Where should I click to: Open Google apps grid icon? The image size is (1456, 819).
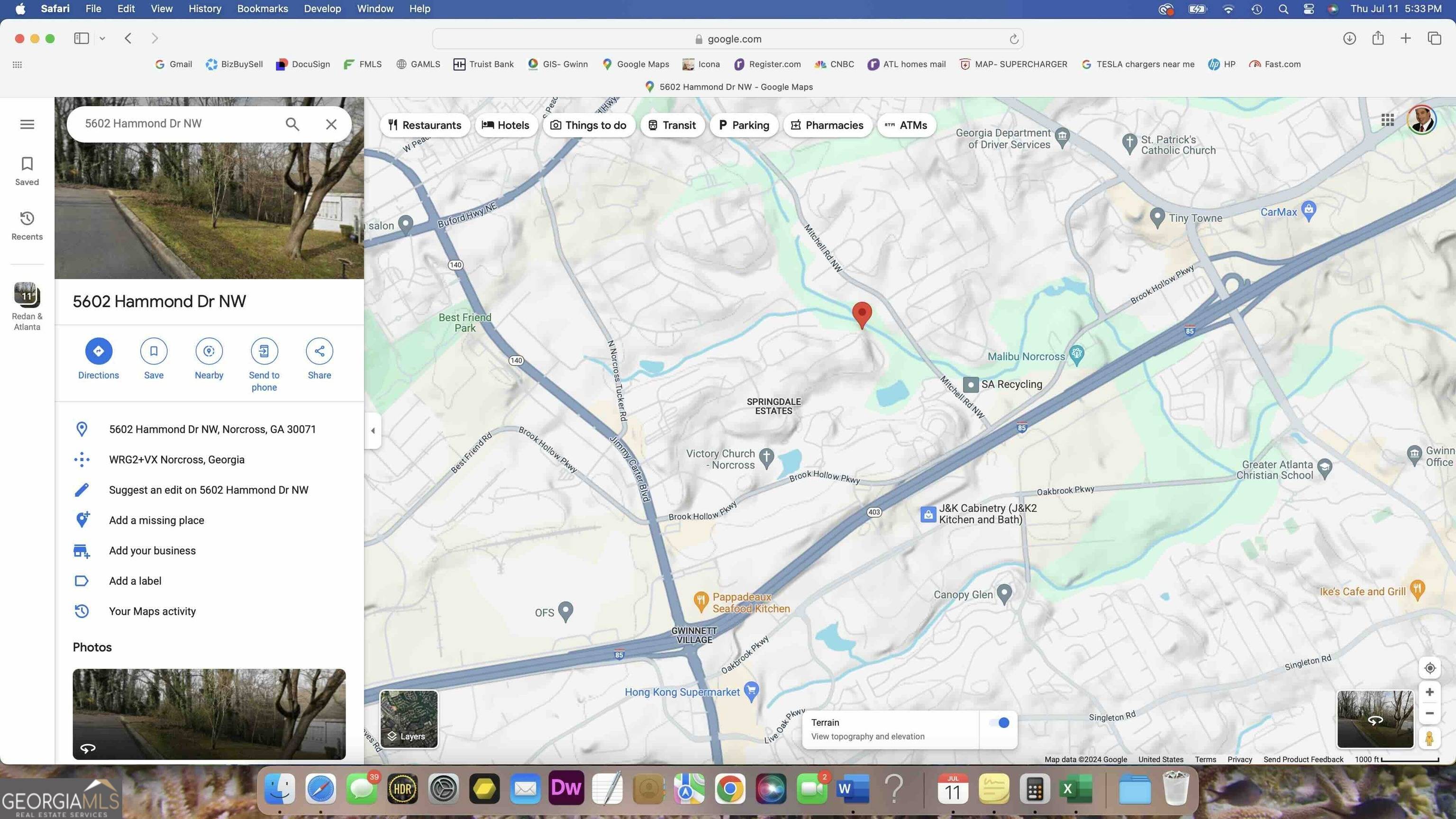tap(1387, 120)
